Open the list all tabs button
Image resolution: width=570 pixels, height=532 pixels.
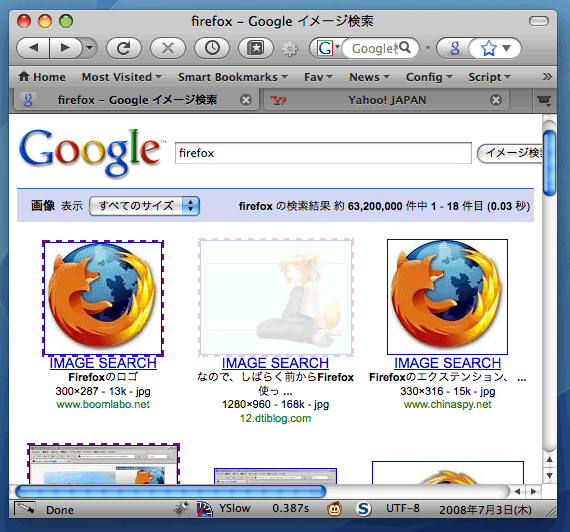(x=544, y=100)
